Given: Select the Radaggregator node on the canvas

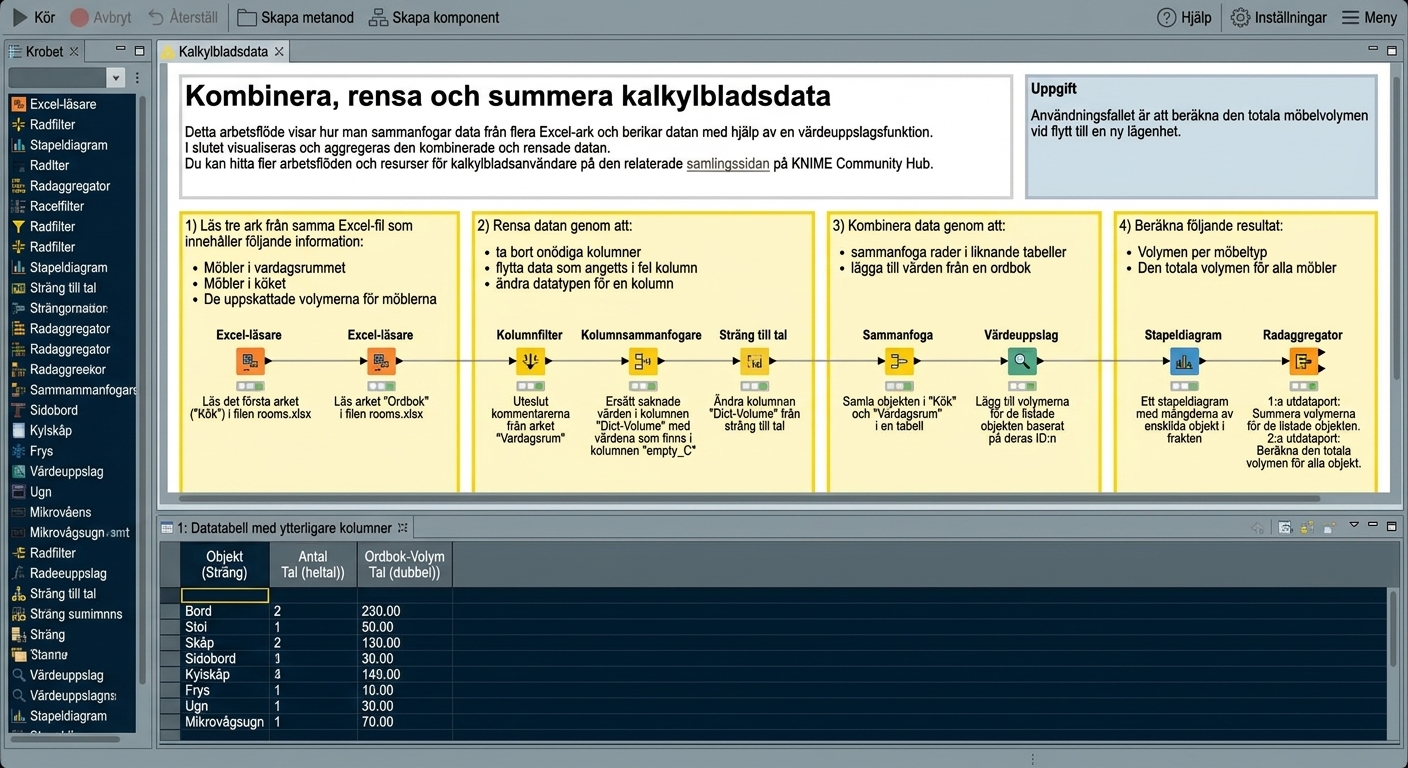Looking at the screenshot, I should (x=1303, y=362).
